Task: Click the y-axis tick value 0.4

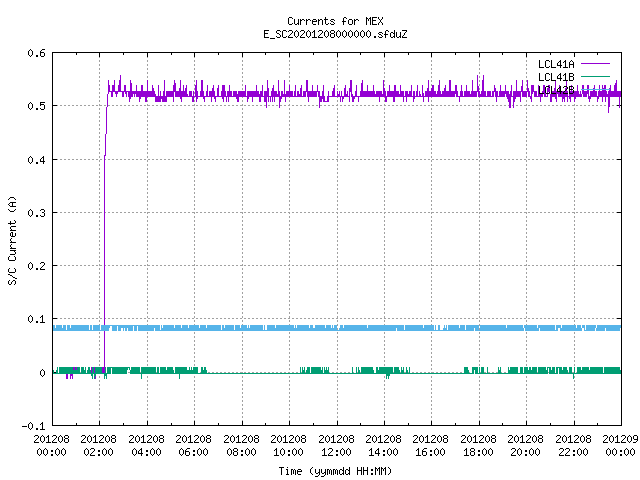Action: click(37, 160)
